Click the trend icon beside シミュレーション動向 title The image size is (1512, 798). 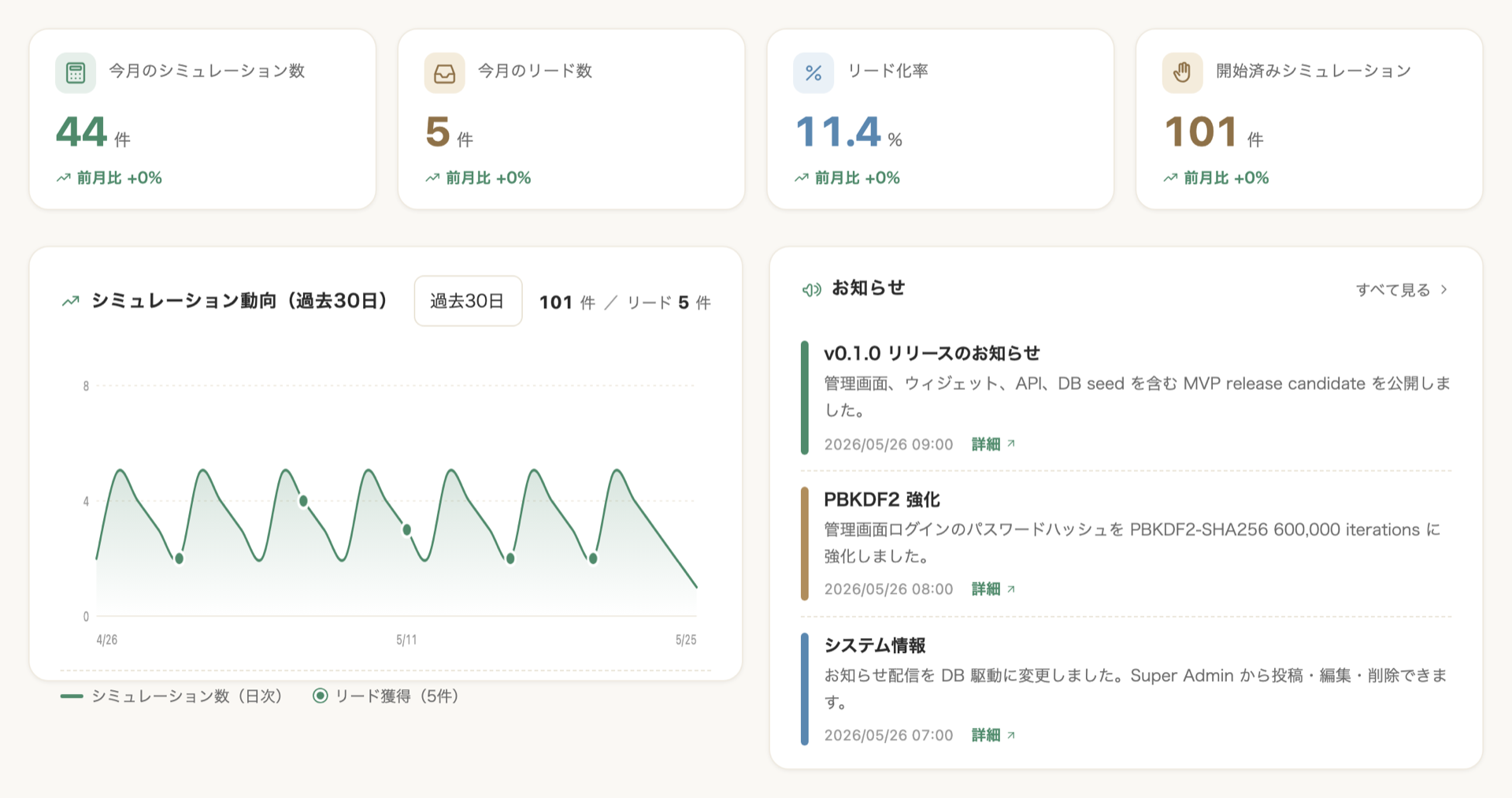71,301
